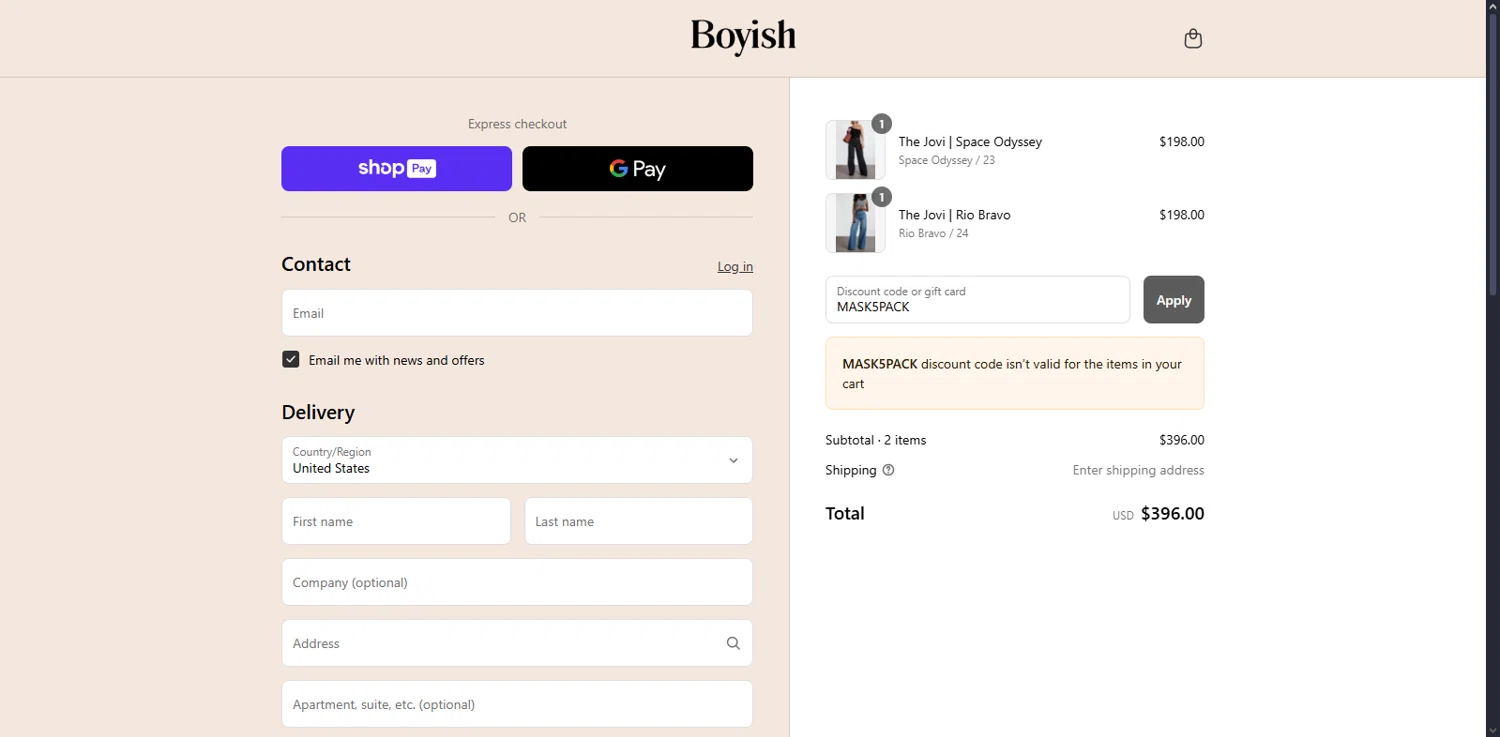Click the 'Rio Bravo / 24' variant text
This screenshot has width=1500, height=737.
[933, 233]
